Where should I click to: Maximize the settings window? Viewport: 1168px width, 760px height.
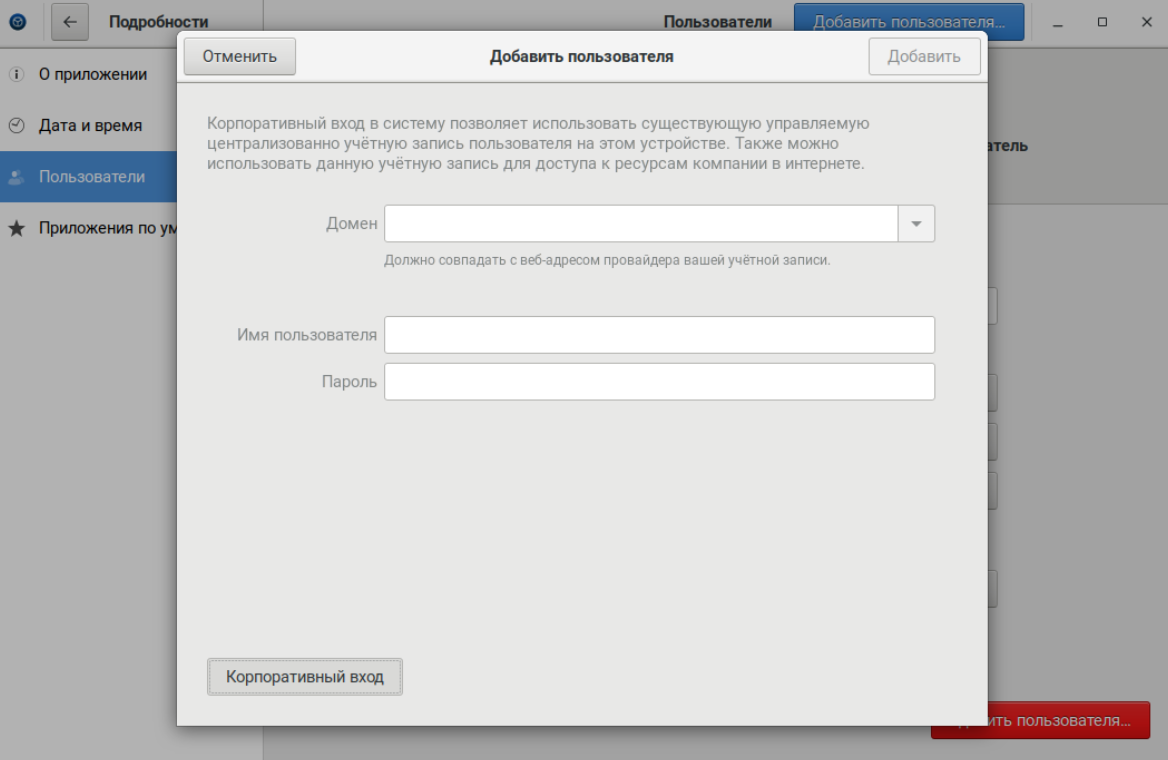pyautogui.click(x=1102, y=22)
